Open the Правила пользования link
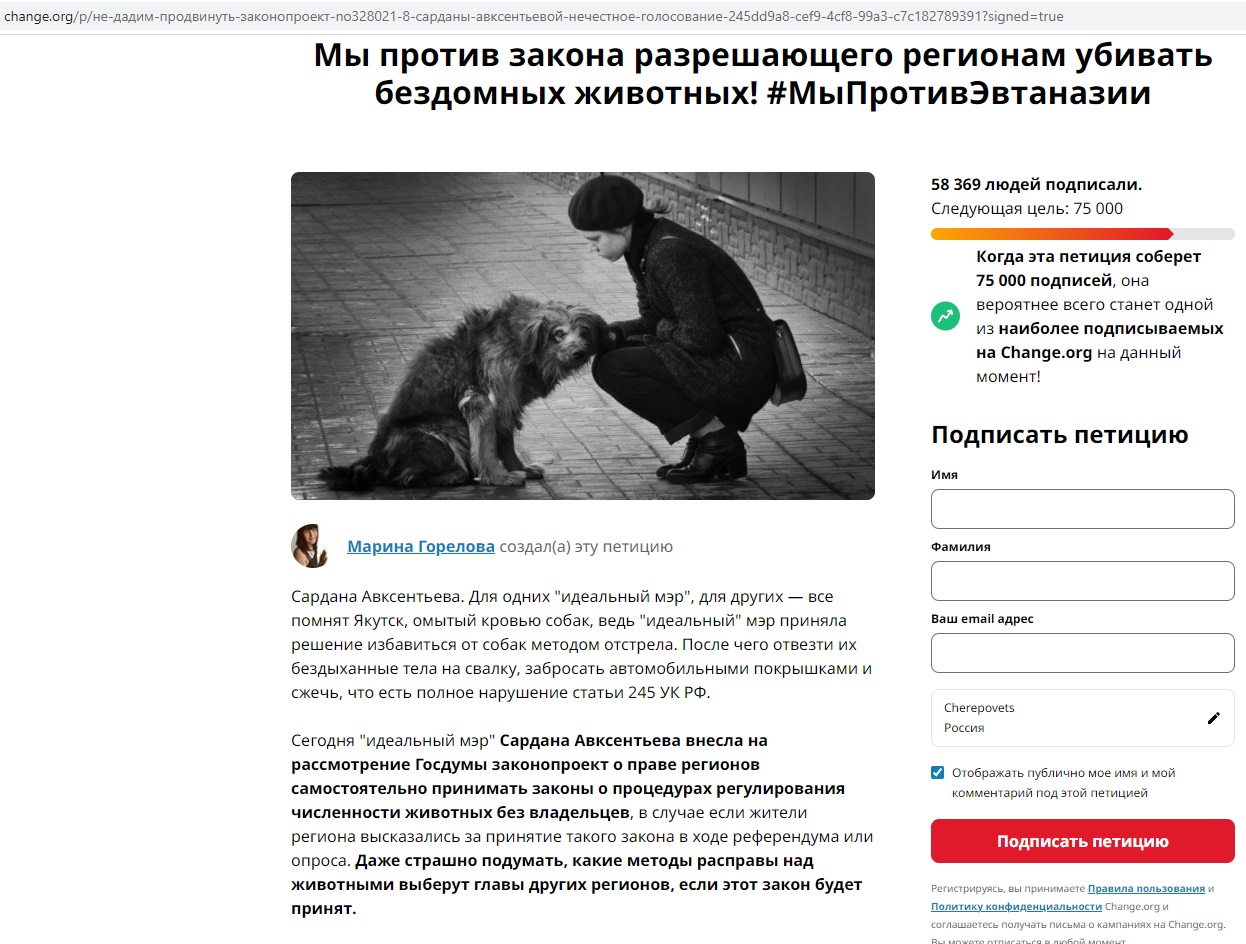1246x944 pixels. (x=1146, y=888)
